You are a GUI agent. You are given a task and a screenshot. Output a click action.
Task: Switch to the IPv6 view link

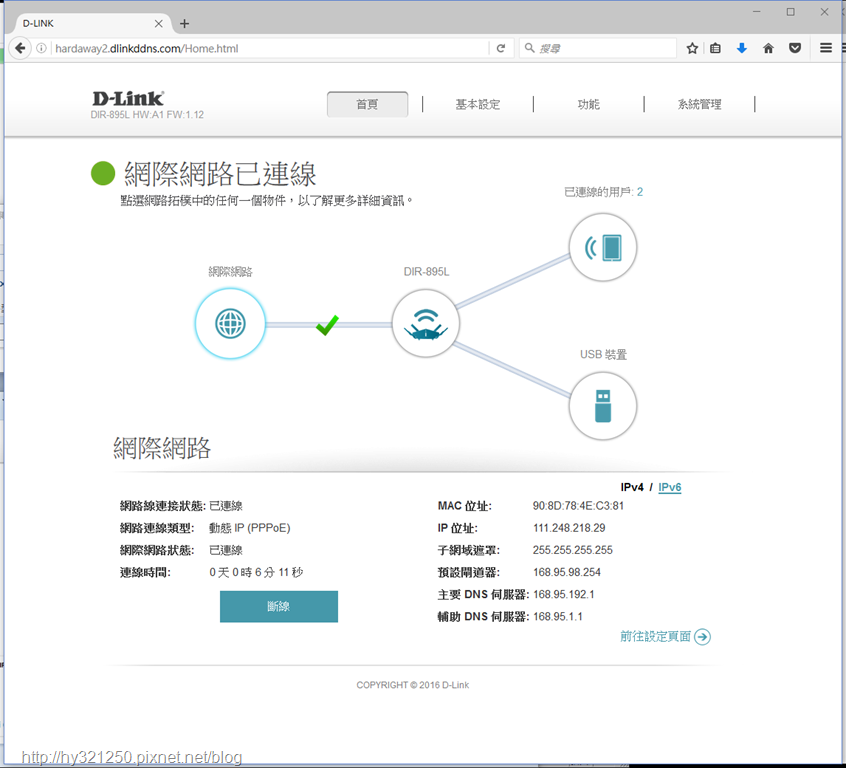(670, 487)
